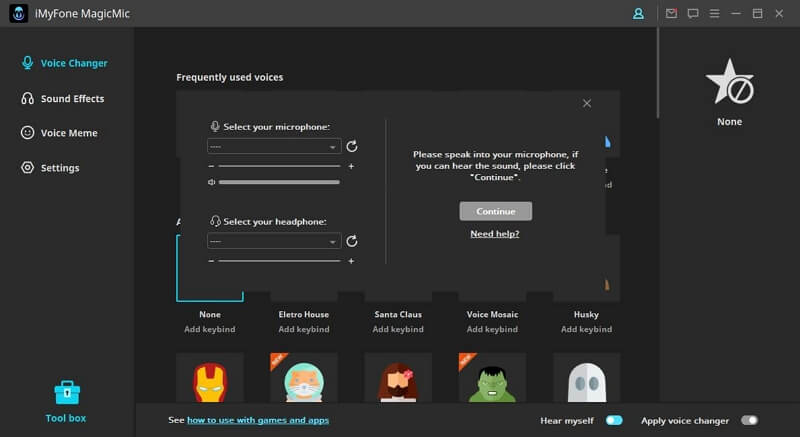Switch to the Voice Meme section

59,133
